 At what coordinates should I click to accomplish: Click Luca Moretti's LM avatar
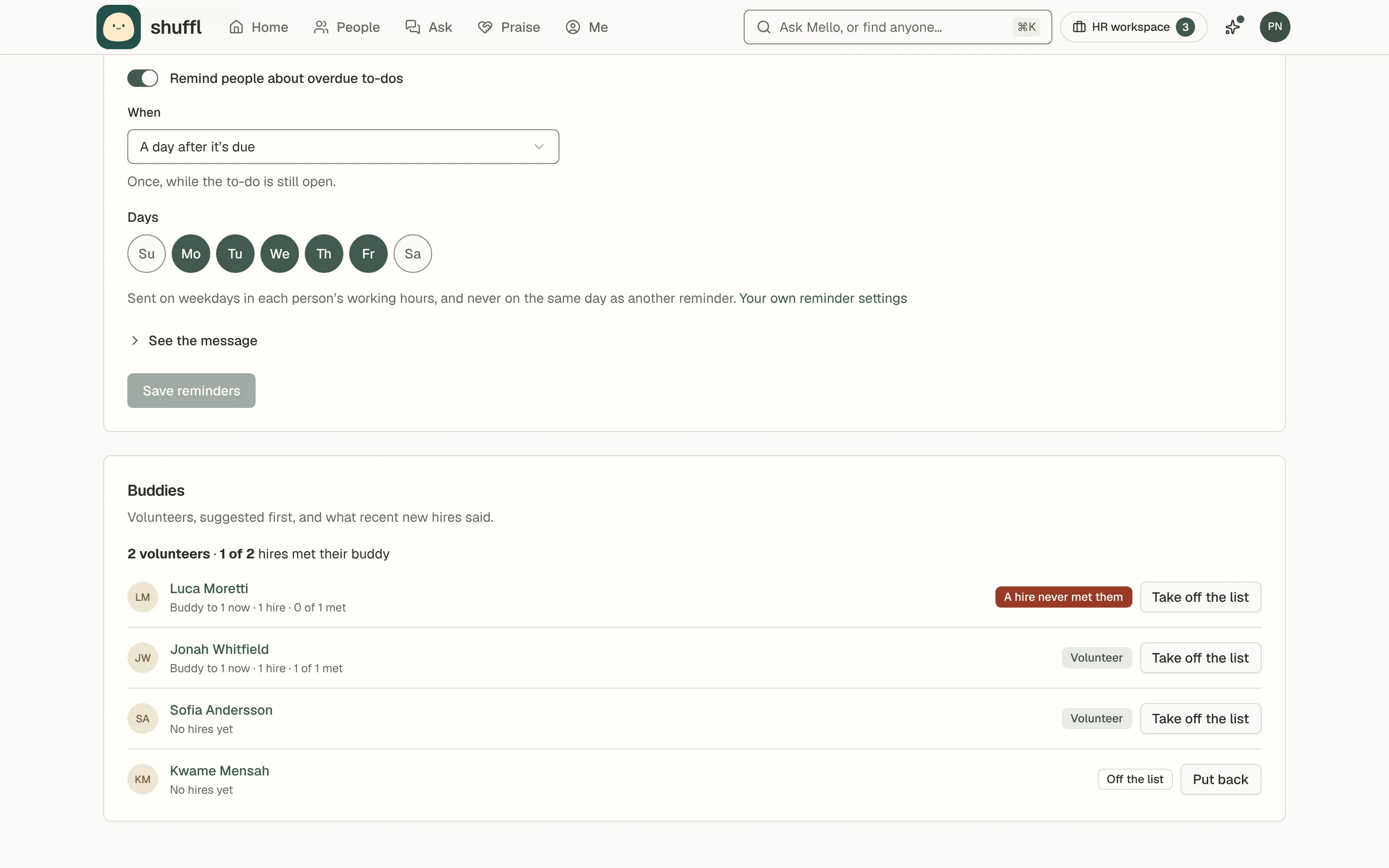pos(142,597)
